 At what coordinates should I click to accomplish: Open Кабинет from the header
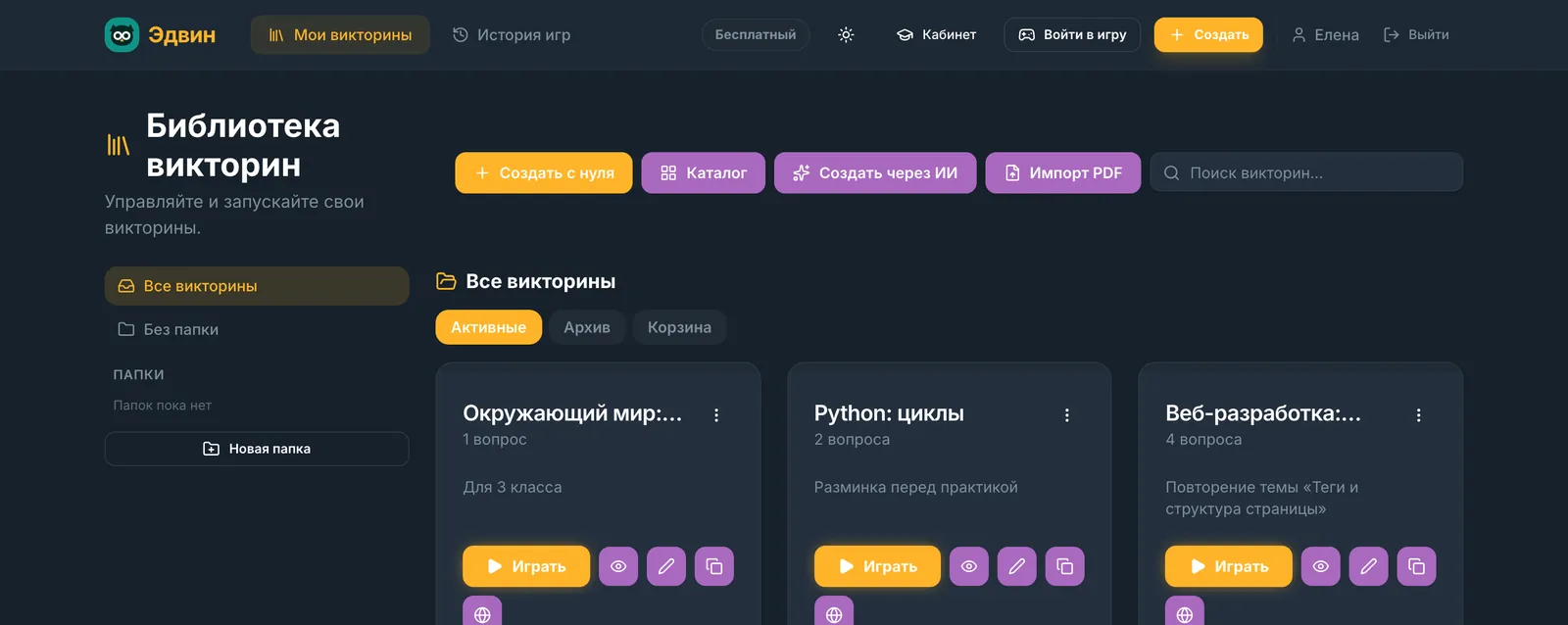point(937,35)
